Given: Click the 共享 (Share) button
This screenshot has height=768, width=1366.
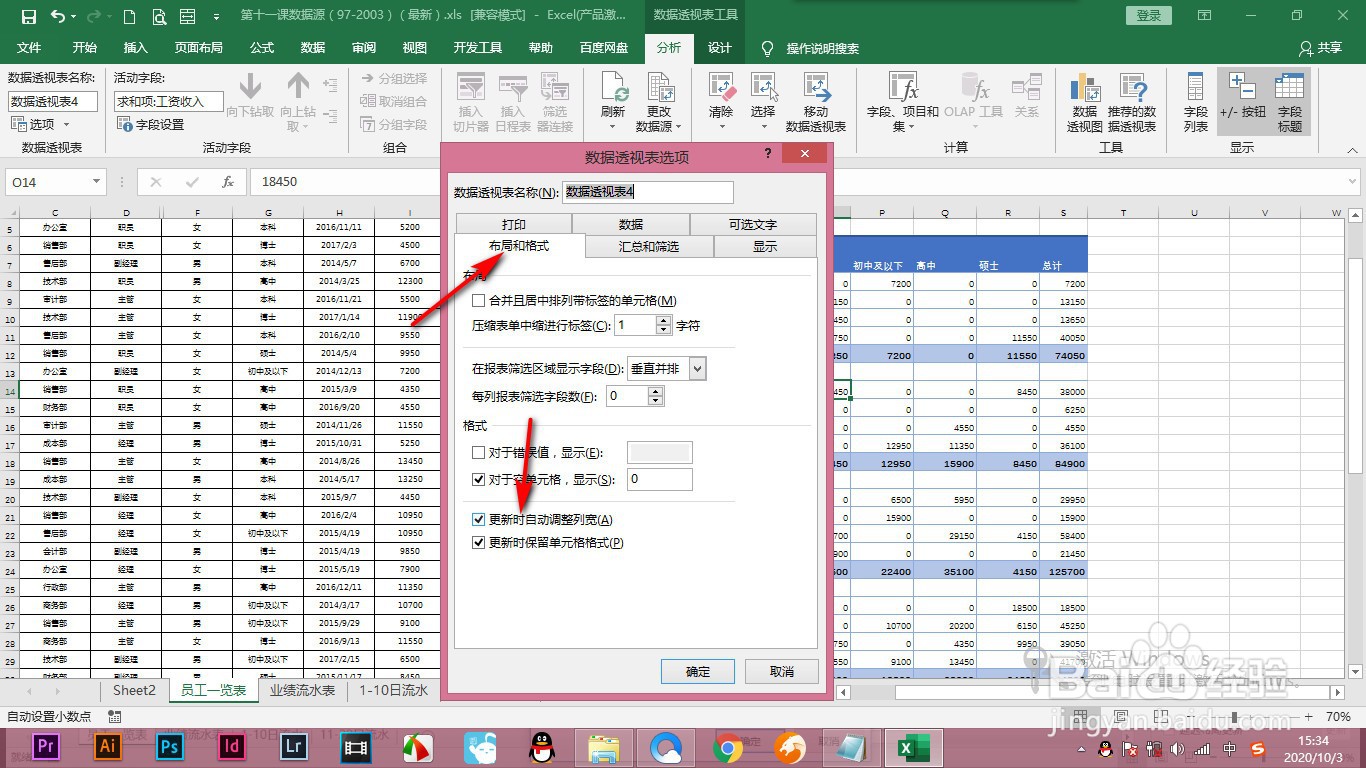Looking at the screenshot, I should (x=1320, y=48).
